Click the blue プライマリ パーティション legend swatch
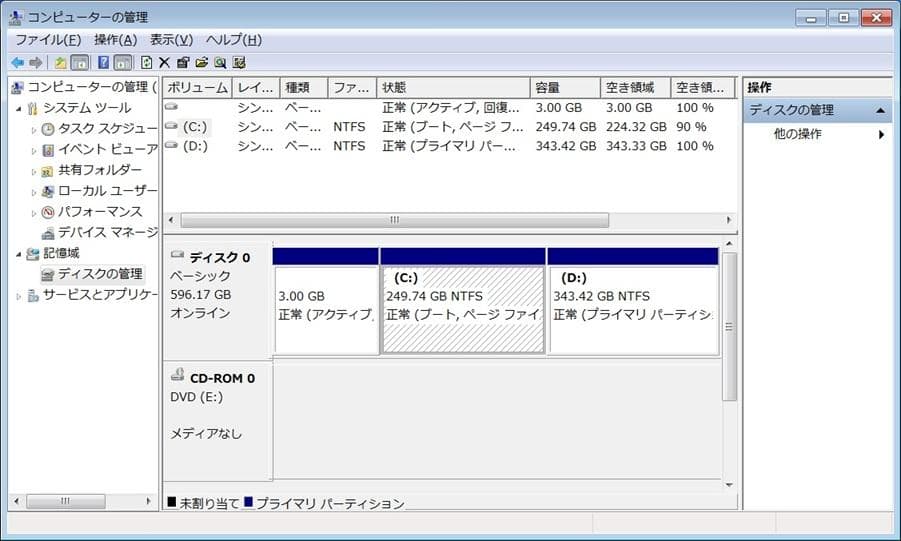 (248, 502)
